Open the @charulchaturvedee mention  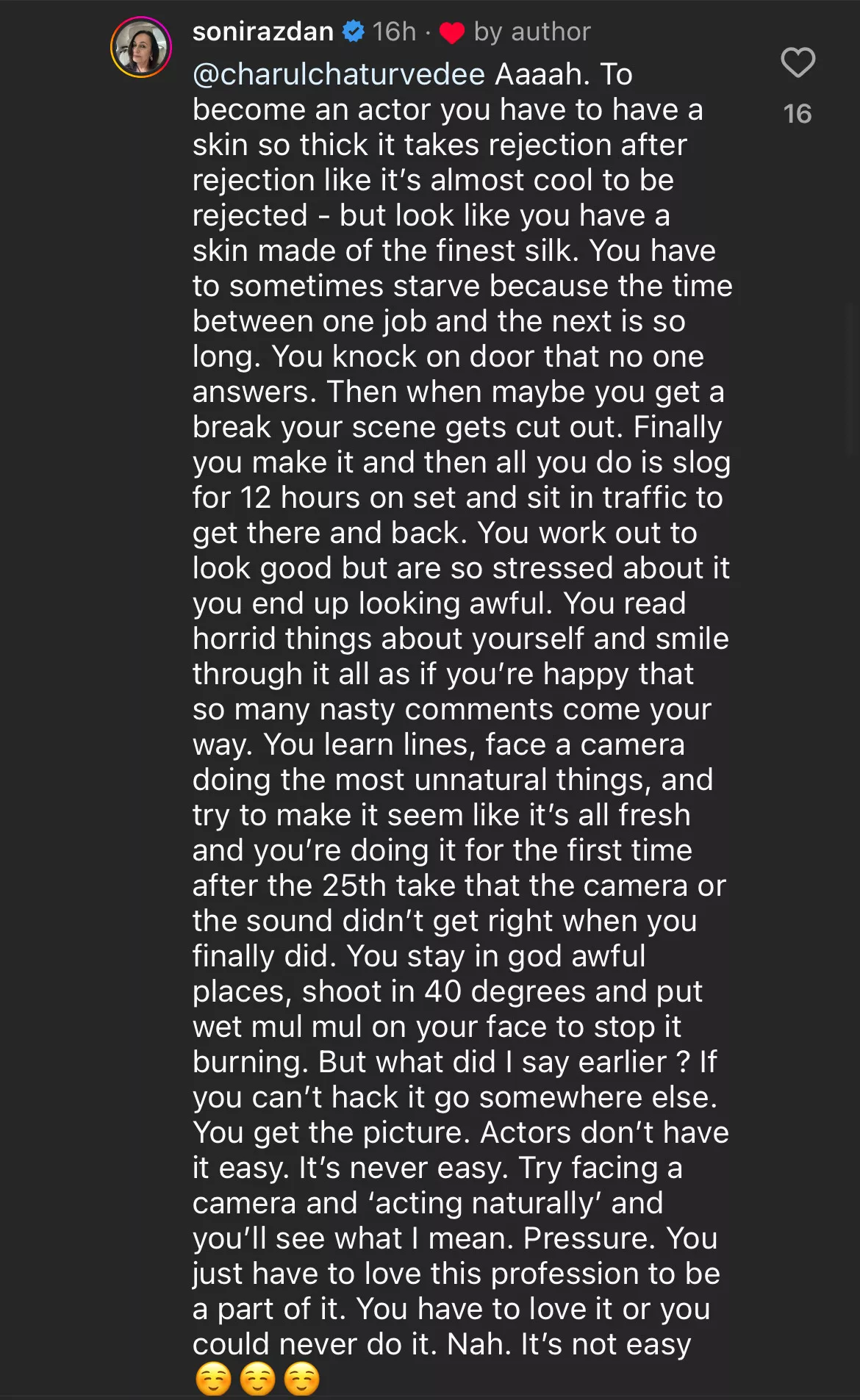pyautogui.click(x=338, y=74)
